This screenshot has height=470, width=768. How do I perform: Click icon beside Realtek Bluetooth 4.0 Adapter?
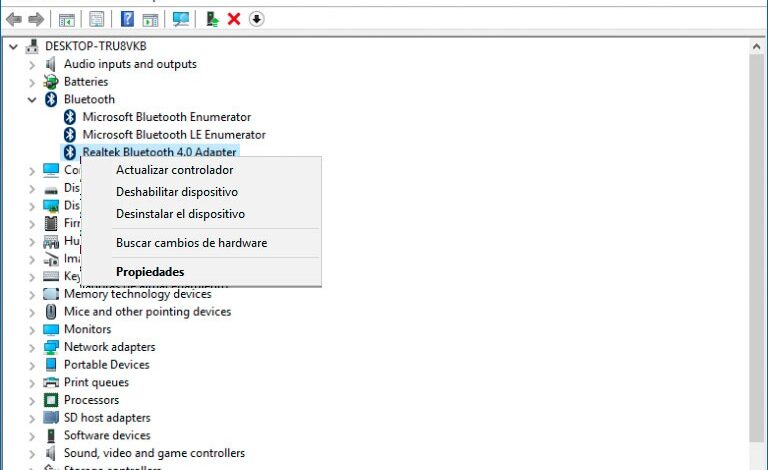pos(70,152)
